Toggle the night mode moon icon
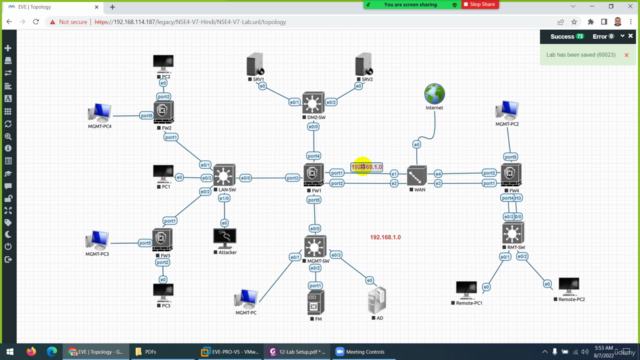The image size is (640, 360). tap(8, 235)
